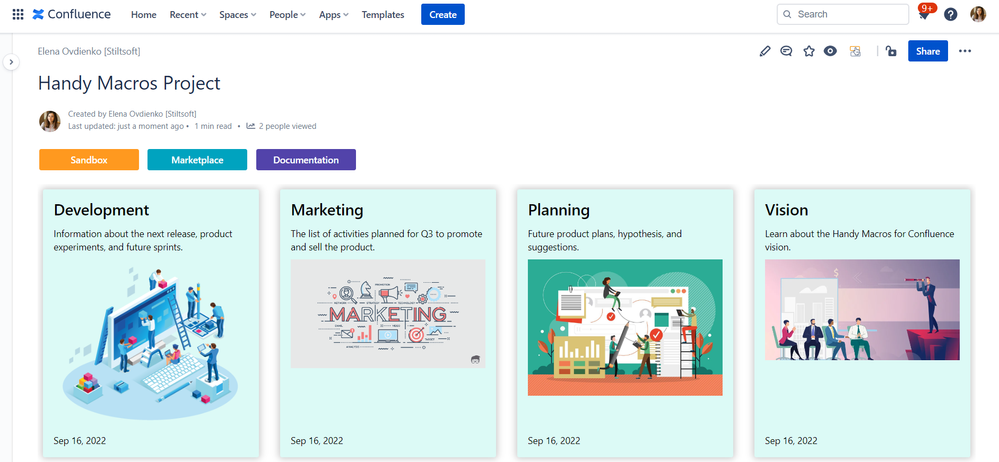Focus the Search input field
Viewport: 999px width, 462px height.
842,14
